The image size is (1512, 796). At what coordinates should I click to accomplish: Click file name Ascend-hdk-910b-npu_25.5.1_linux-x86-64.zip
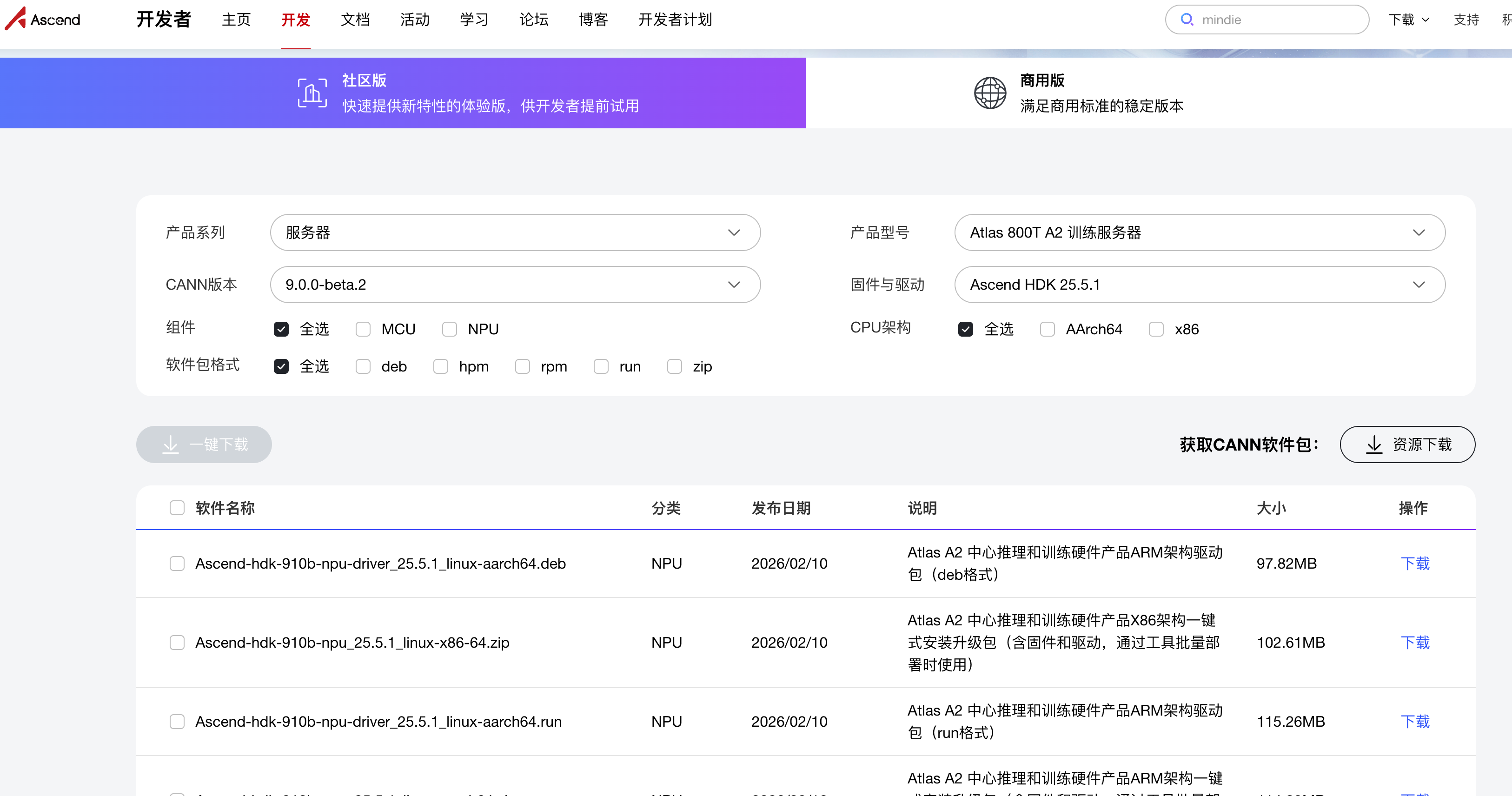352,643
